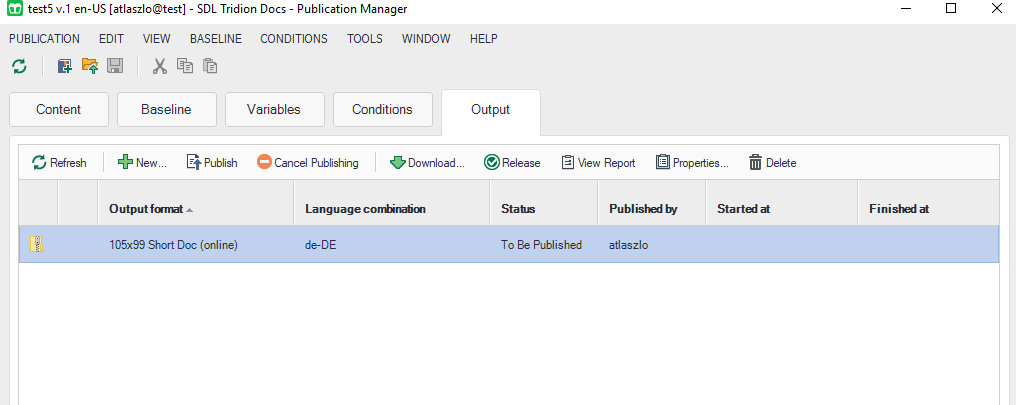Select the zip file icon in the output row
This screenshot has height=405, width=1016.
click(x=37, y=244)
